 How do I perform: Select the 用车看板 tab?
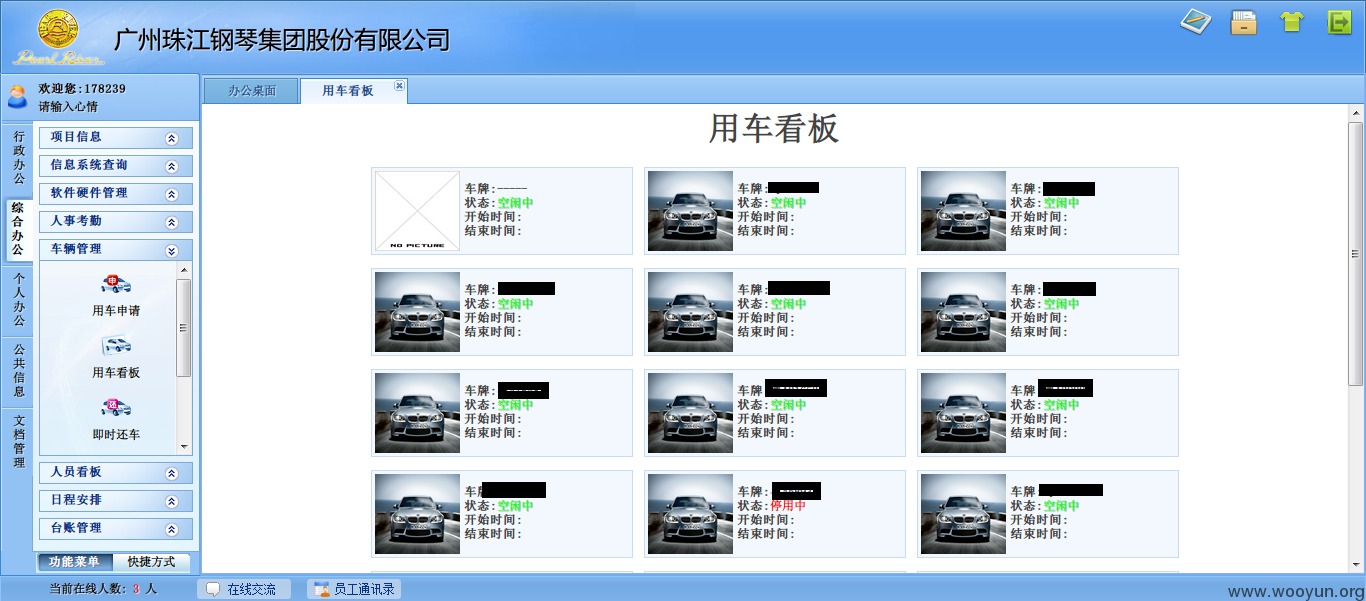tap(348, 91)
